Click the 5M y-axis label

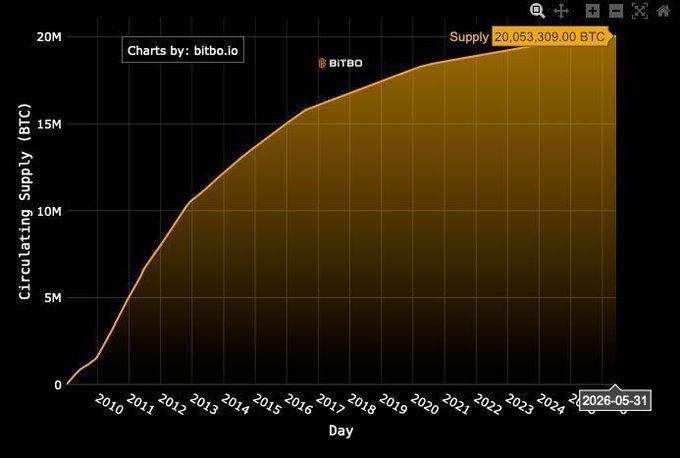click(x=53, y=298)
